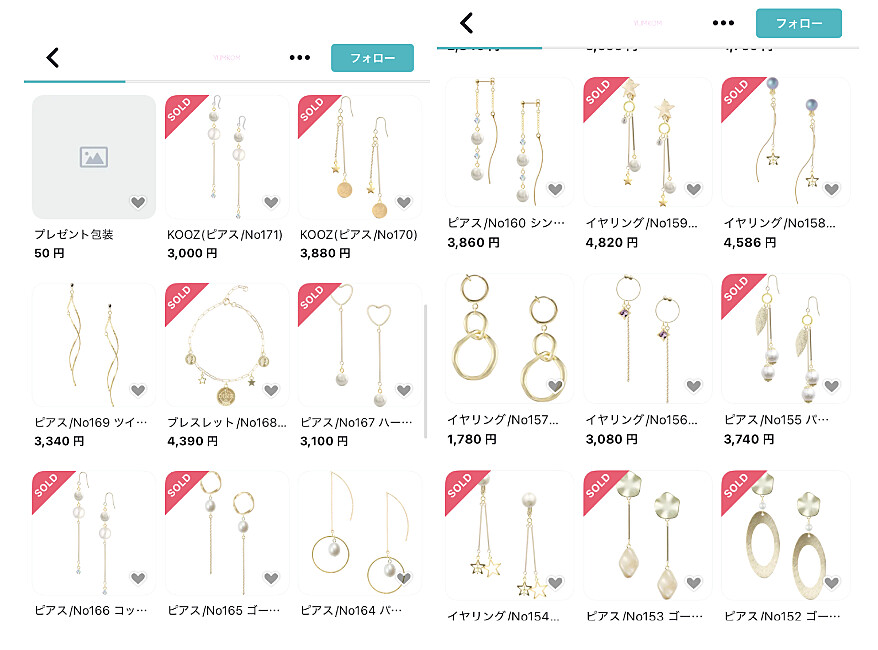Like the プレゼント包装 item with heart

click(138, 202)
